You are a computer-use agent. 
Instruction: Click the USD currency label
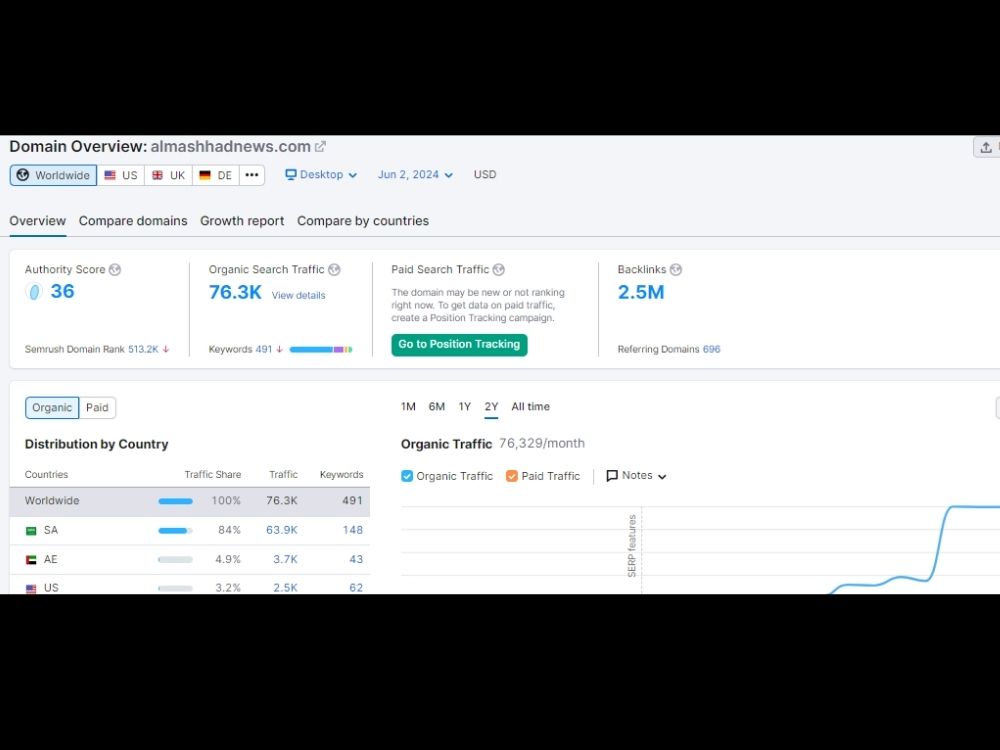[485, 175]
